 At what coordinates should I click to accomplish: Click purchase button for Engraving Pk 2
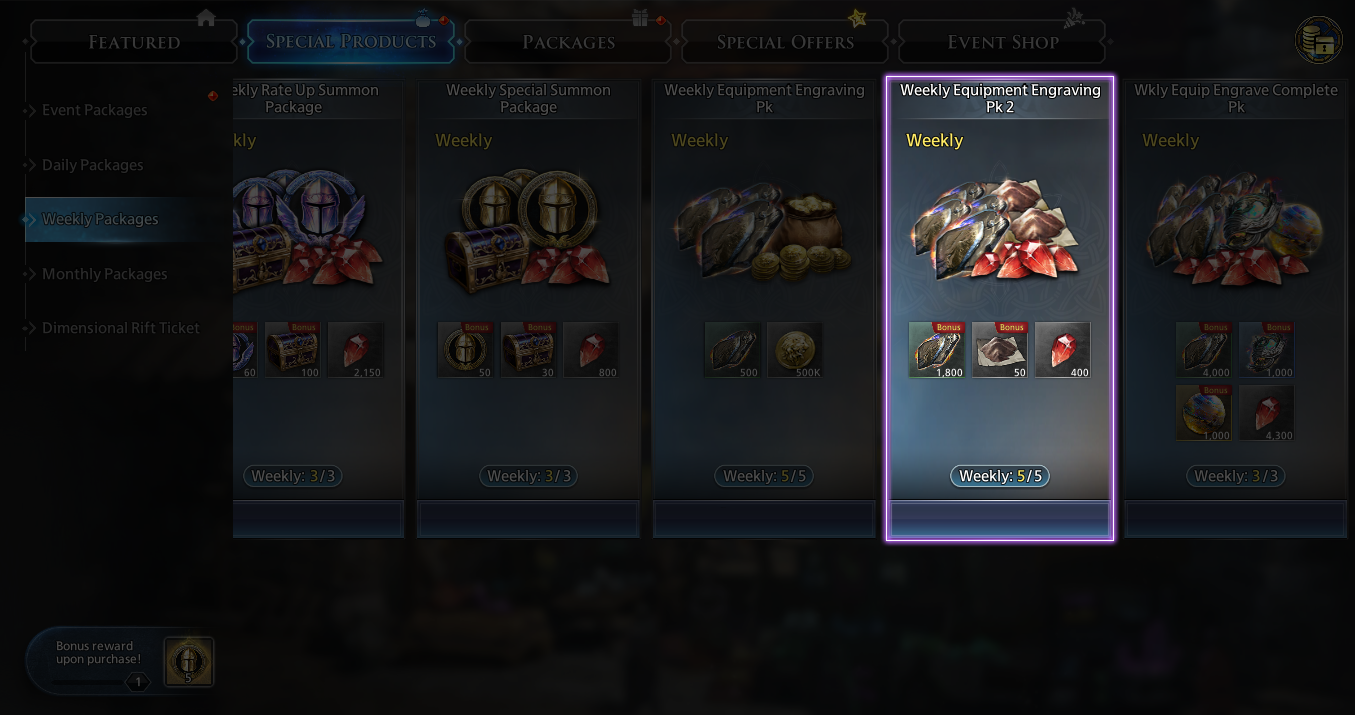point(1000,520)
